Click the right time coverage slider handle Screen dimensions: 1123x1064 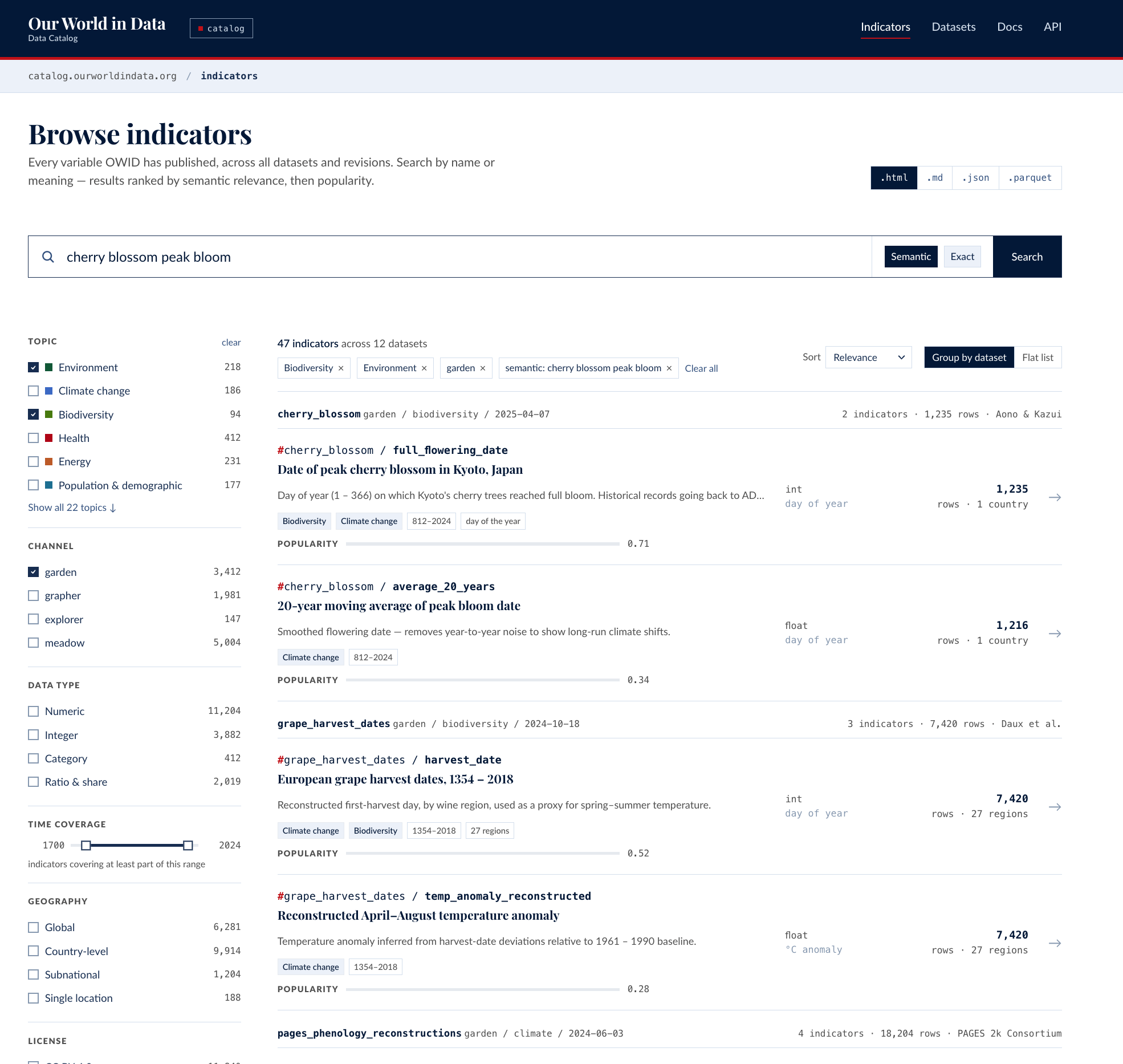(x=188, y=845)
